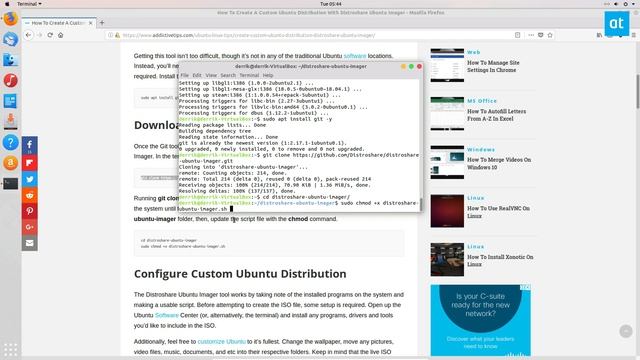Open Firefox from the dock
This screenshot has width=640, height=360.
(x=11, y=19)
